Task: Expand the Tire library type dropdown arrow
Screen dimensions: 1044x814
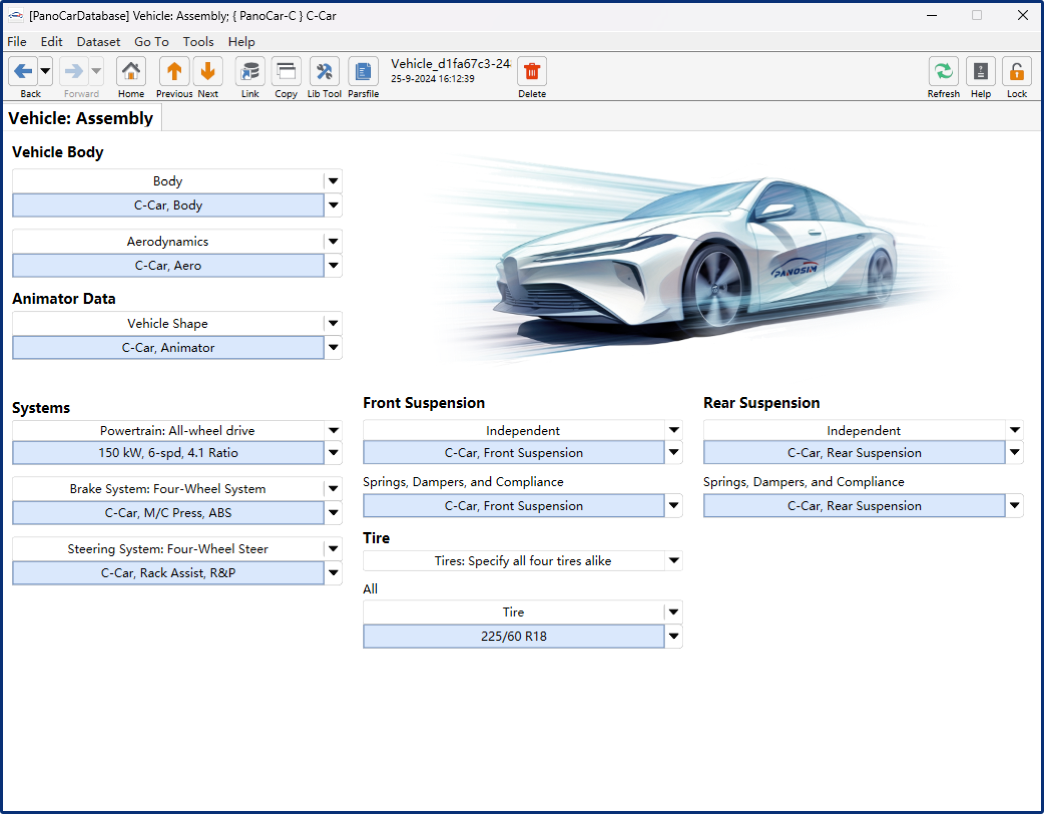Action: coord(674,612)
